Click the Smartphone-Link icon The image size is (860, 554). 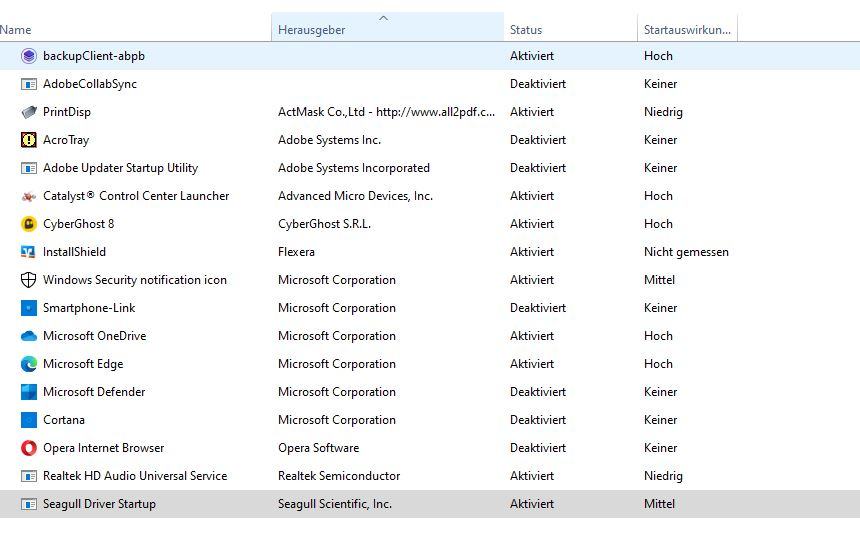pos(29,308)
